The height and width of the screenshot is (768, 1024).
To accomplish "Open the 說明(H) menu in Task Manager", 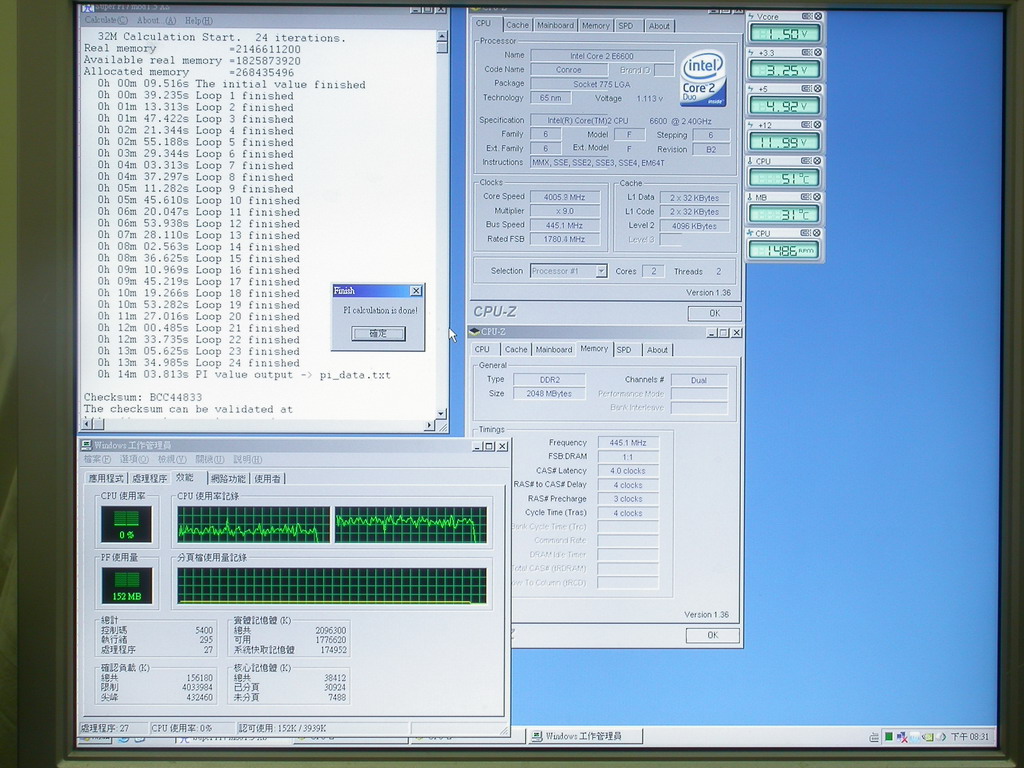I will (x=248, y=460).
